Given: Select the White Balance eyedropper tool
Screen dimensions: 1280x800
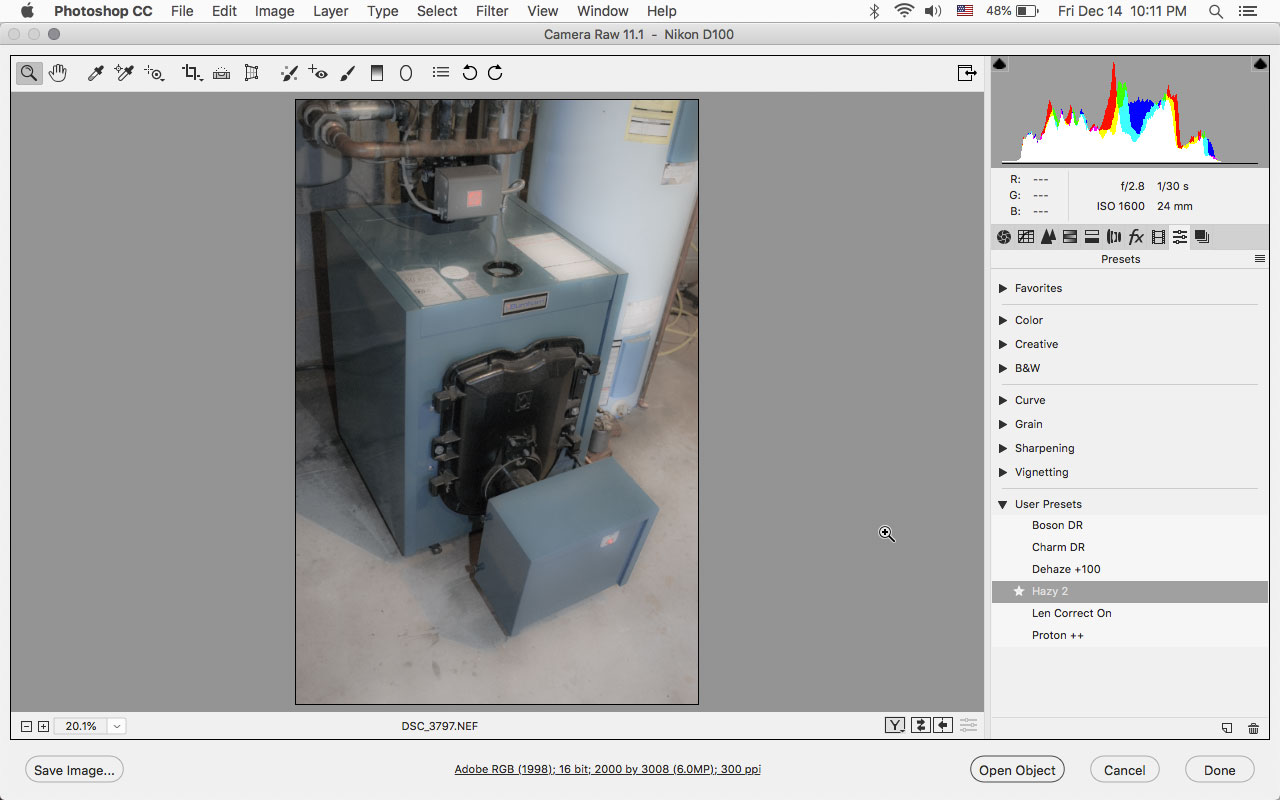Looking at the screenshot, I should pos(96,73).
